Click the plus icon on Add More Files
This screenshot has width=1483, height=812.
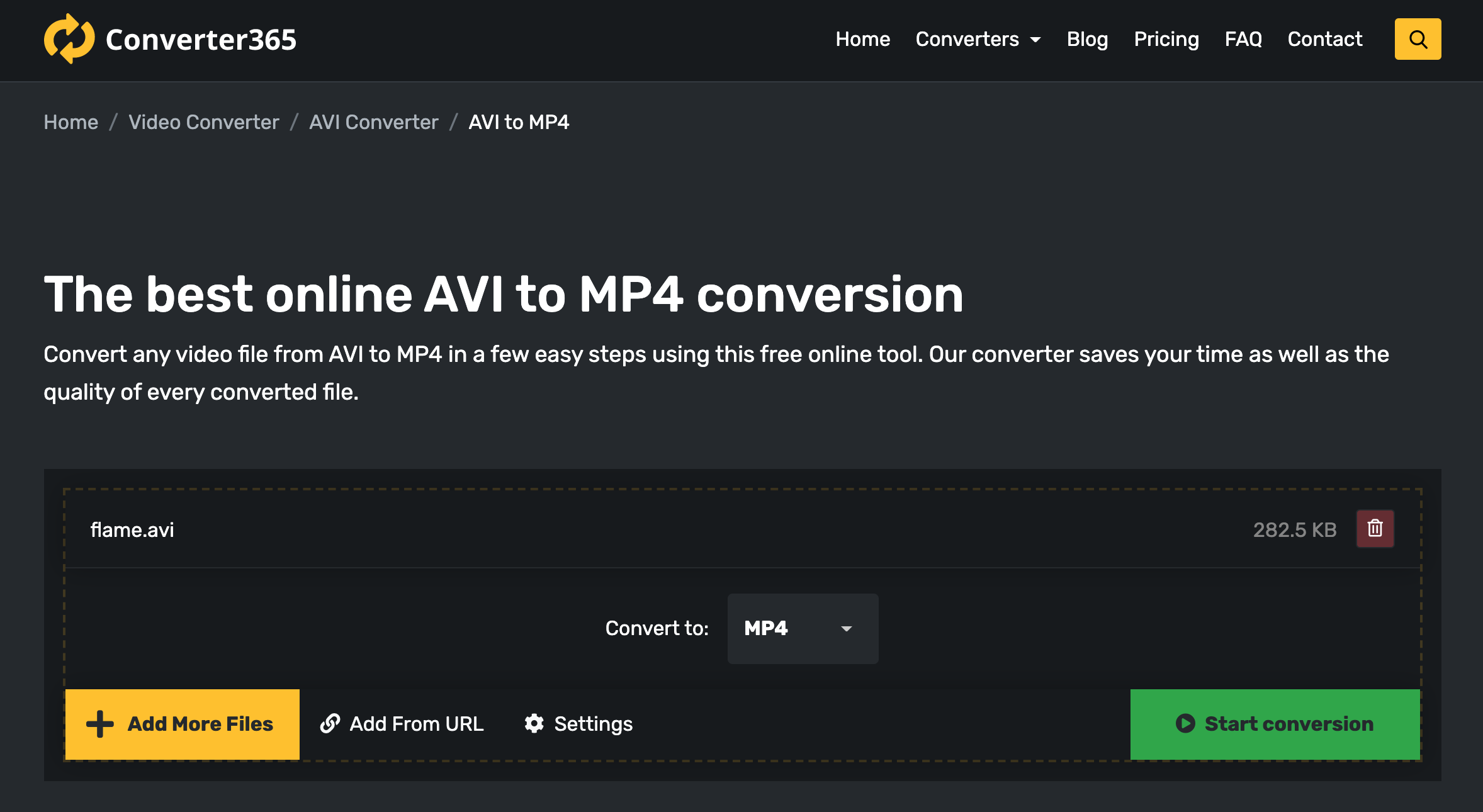pos(100,724)
